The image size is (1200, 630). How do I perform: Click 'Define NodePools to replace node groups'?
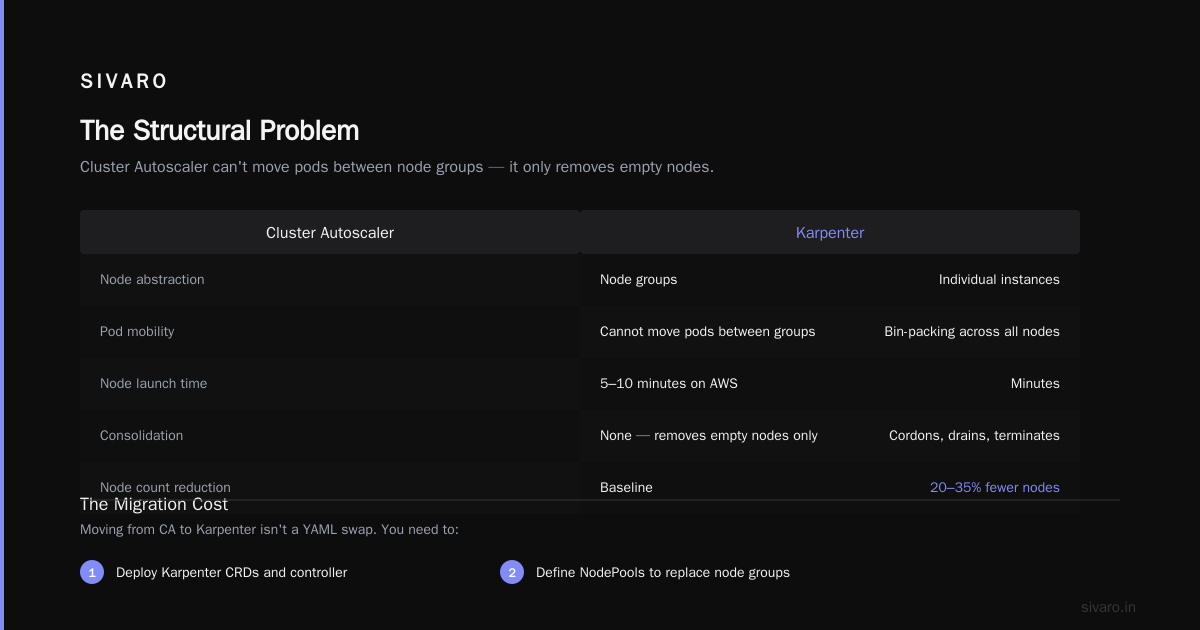point(663,573)
